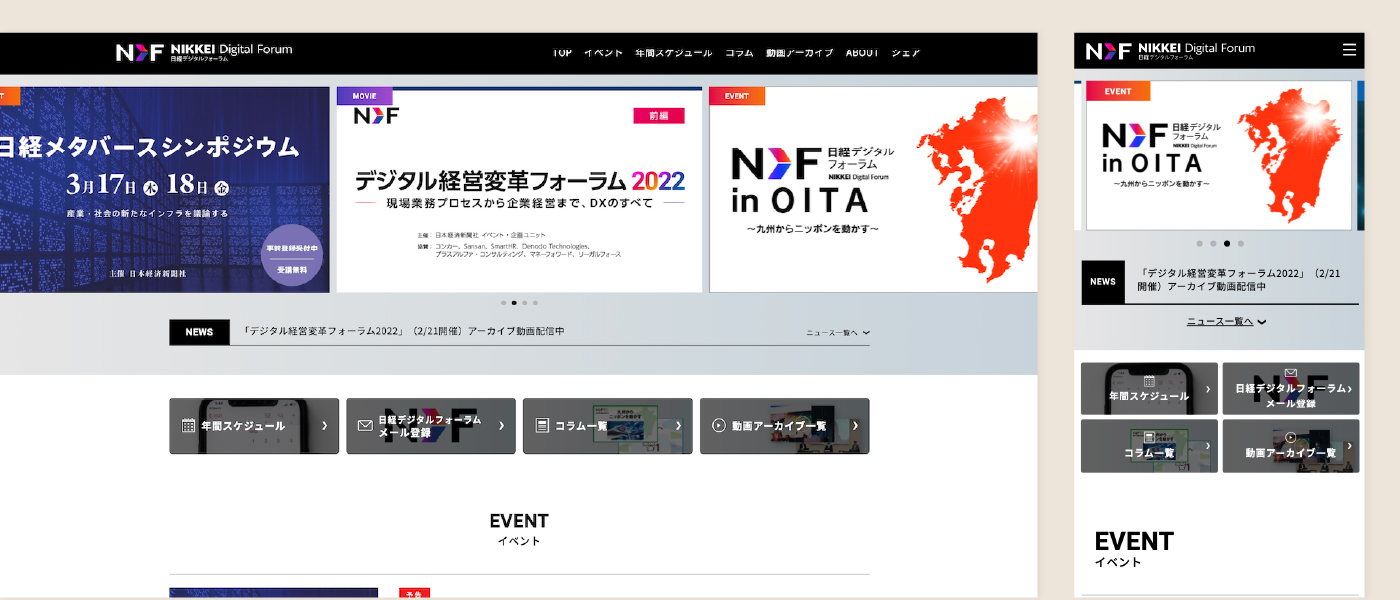Open コラム in the navigation bar
1400x600 pixels.
click(740, 53)
